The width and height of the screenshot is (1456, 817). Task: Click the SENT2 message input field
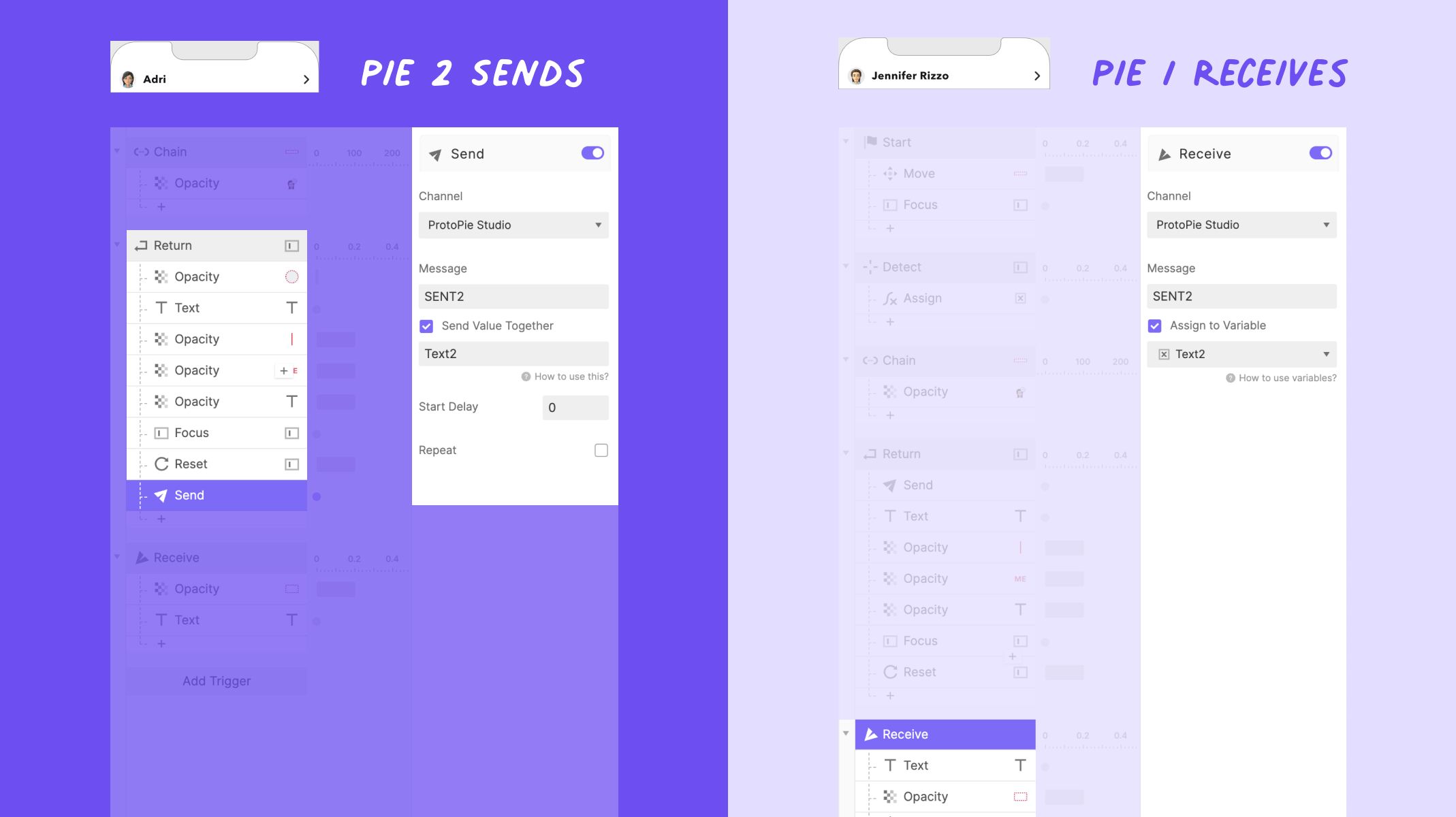tap(513, 296)
